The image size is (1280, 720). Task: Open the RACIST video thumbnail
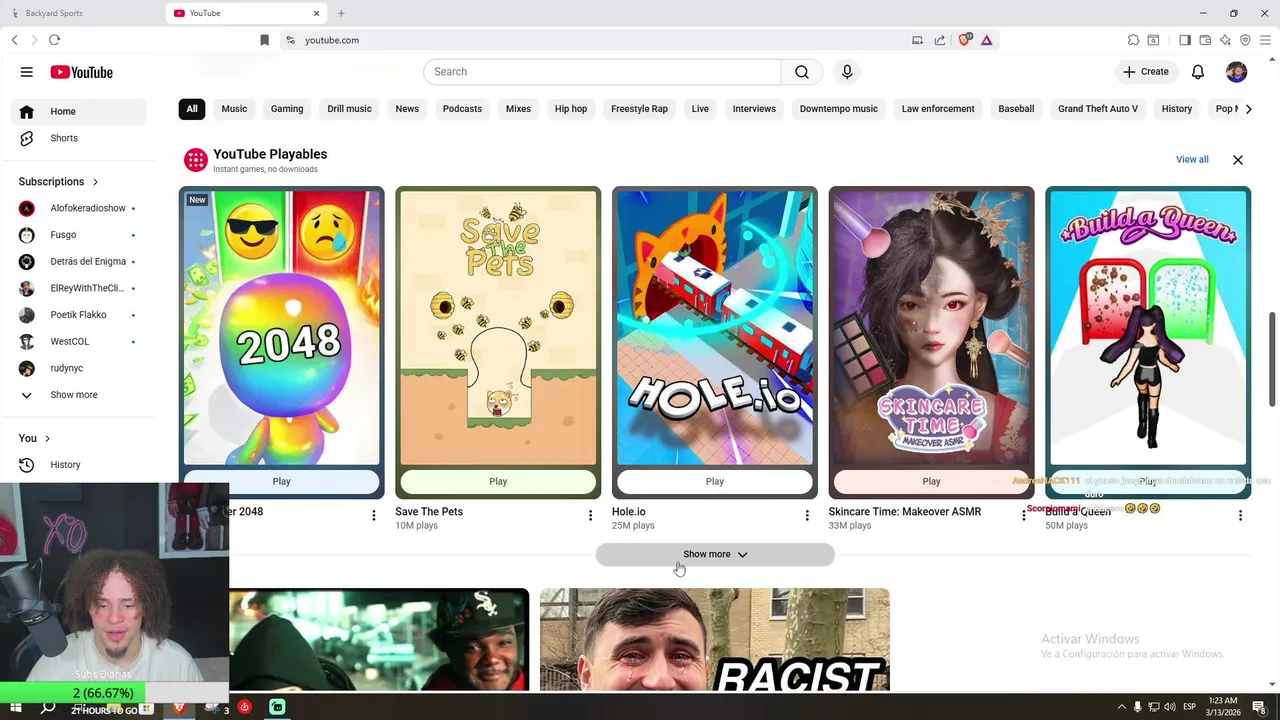tap(715, 640)
